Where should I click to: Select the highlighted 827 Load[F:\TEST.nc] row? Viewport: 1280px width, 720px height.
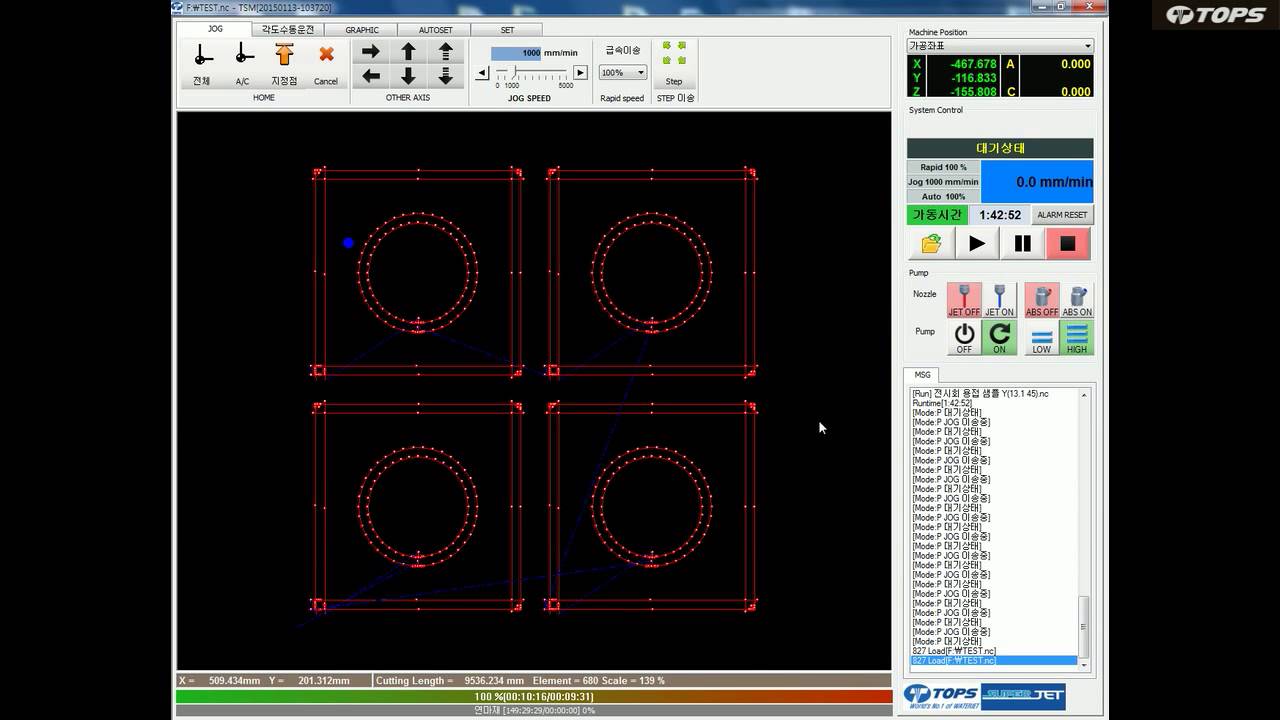994,661
